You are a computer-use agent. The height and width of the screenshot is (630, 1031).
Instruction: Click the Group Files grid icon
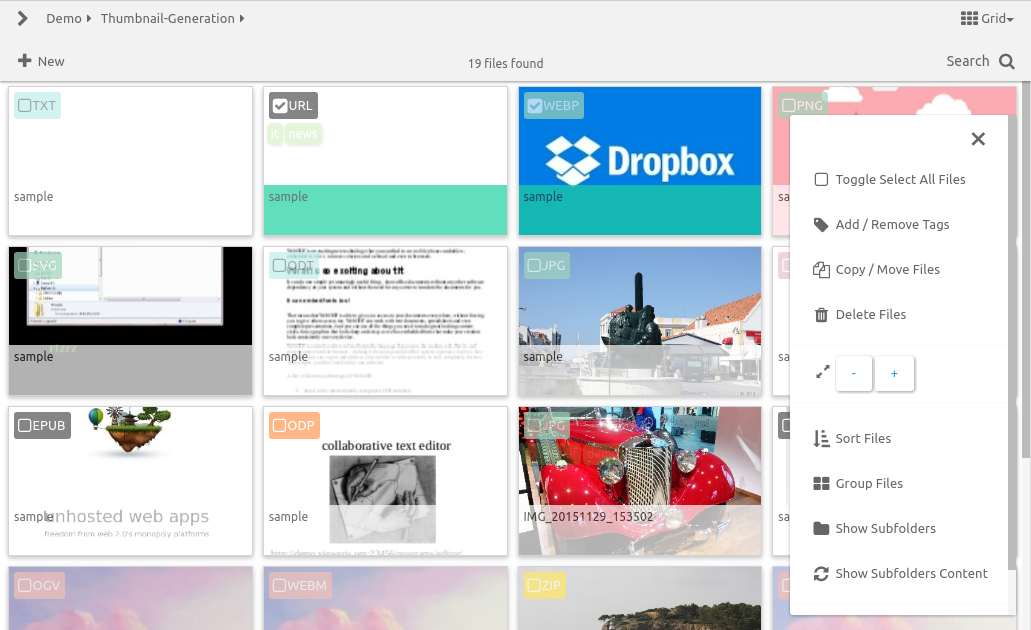[821, 484]
